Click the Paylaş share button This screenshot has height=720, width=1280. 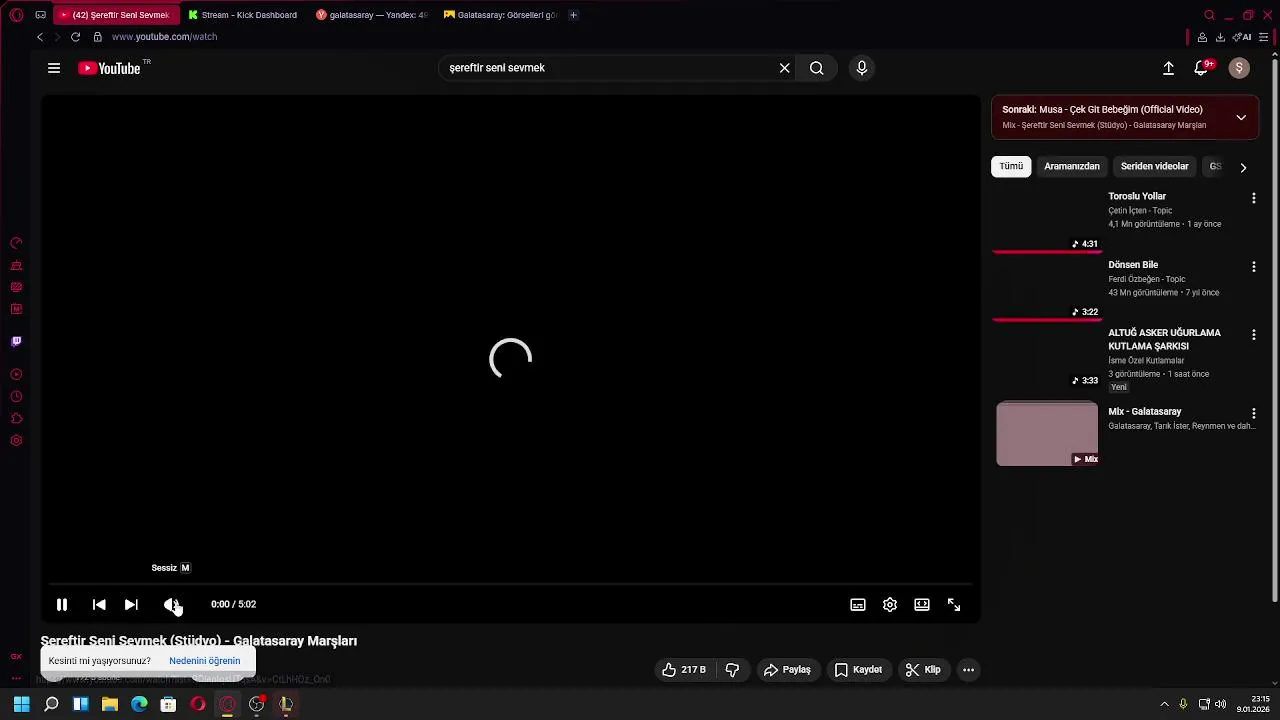pos(787,670)
